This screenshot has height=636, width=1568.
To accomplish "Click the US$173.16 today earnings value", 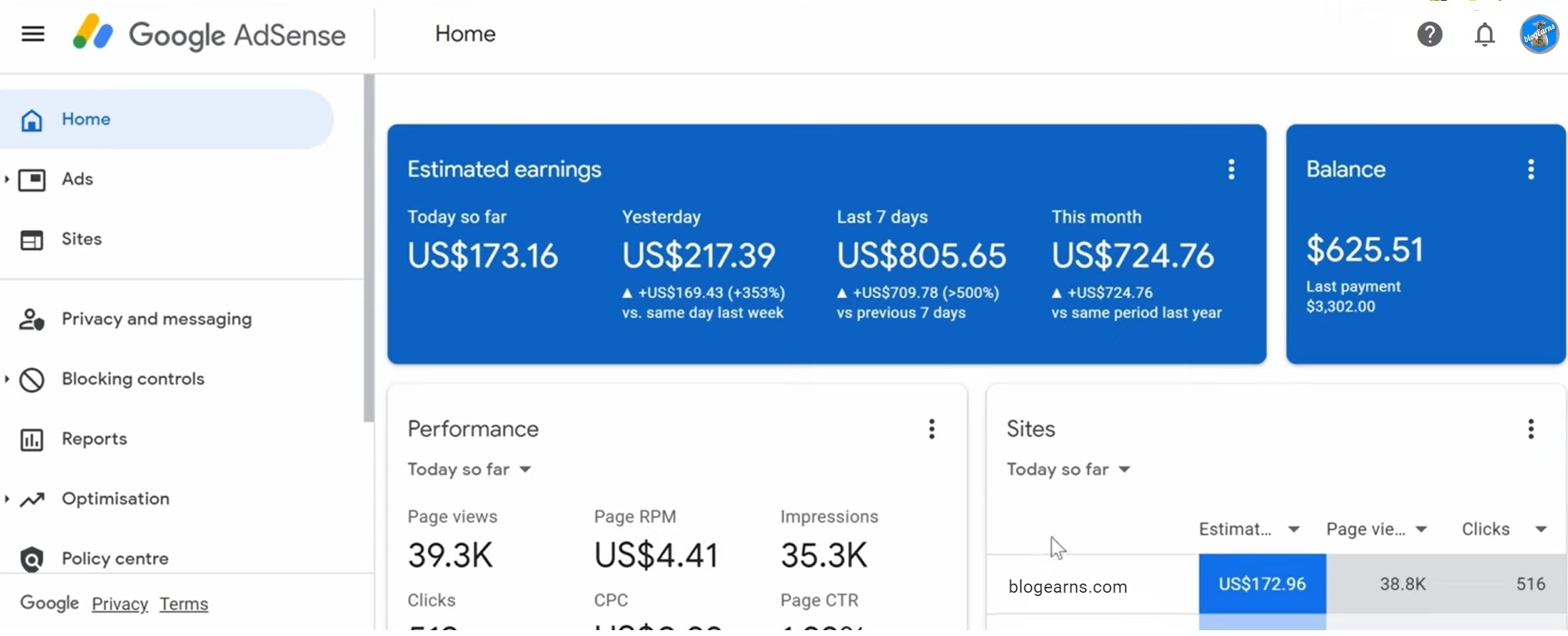I will pos(483,256).
